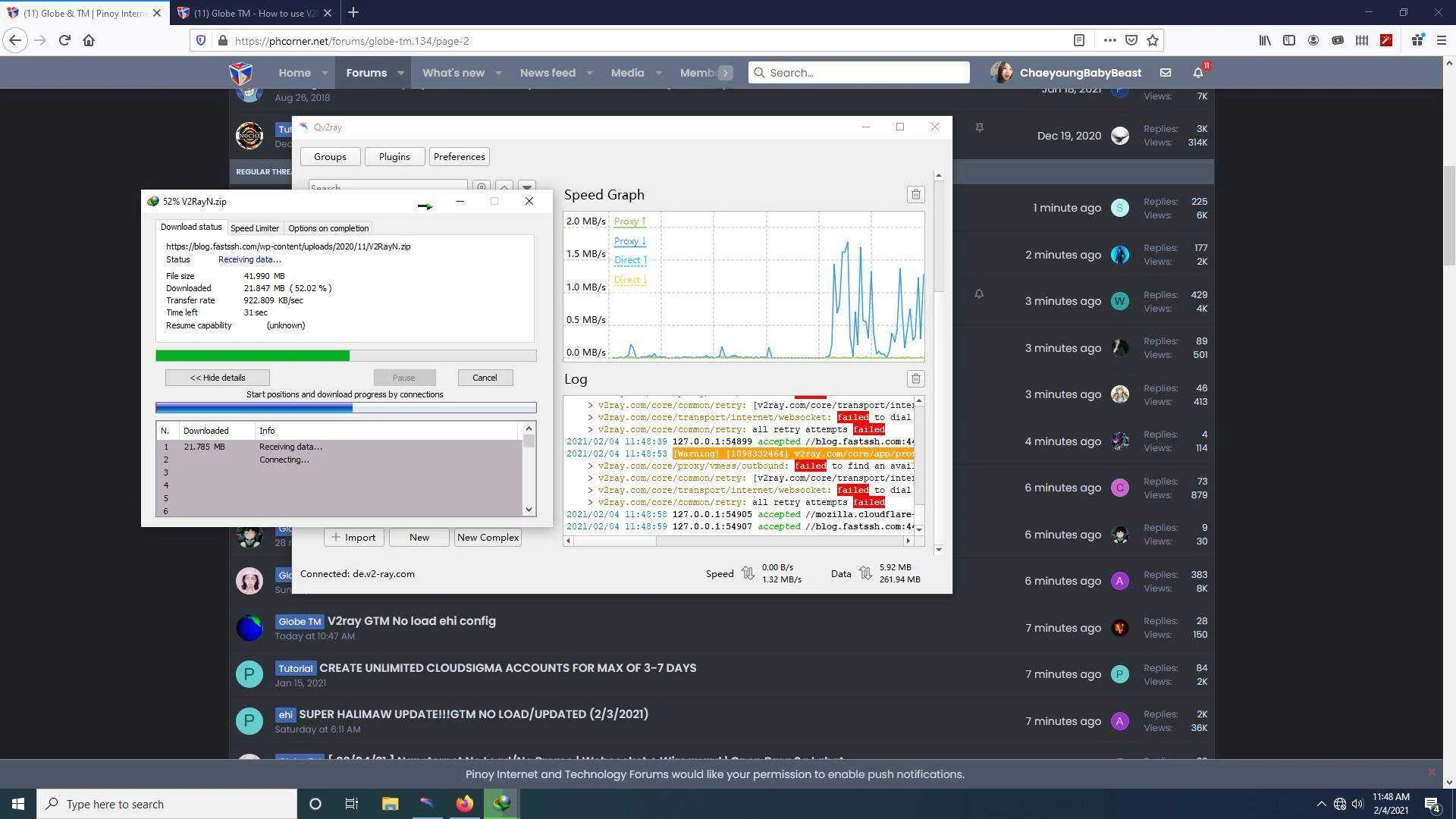Show hidden system tray icons
Screen dimensions: 1456x819
pyautogui.click(x=1321, y=804)
